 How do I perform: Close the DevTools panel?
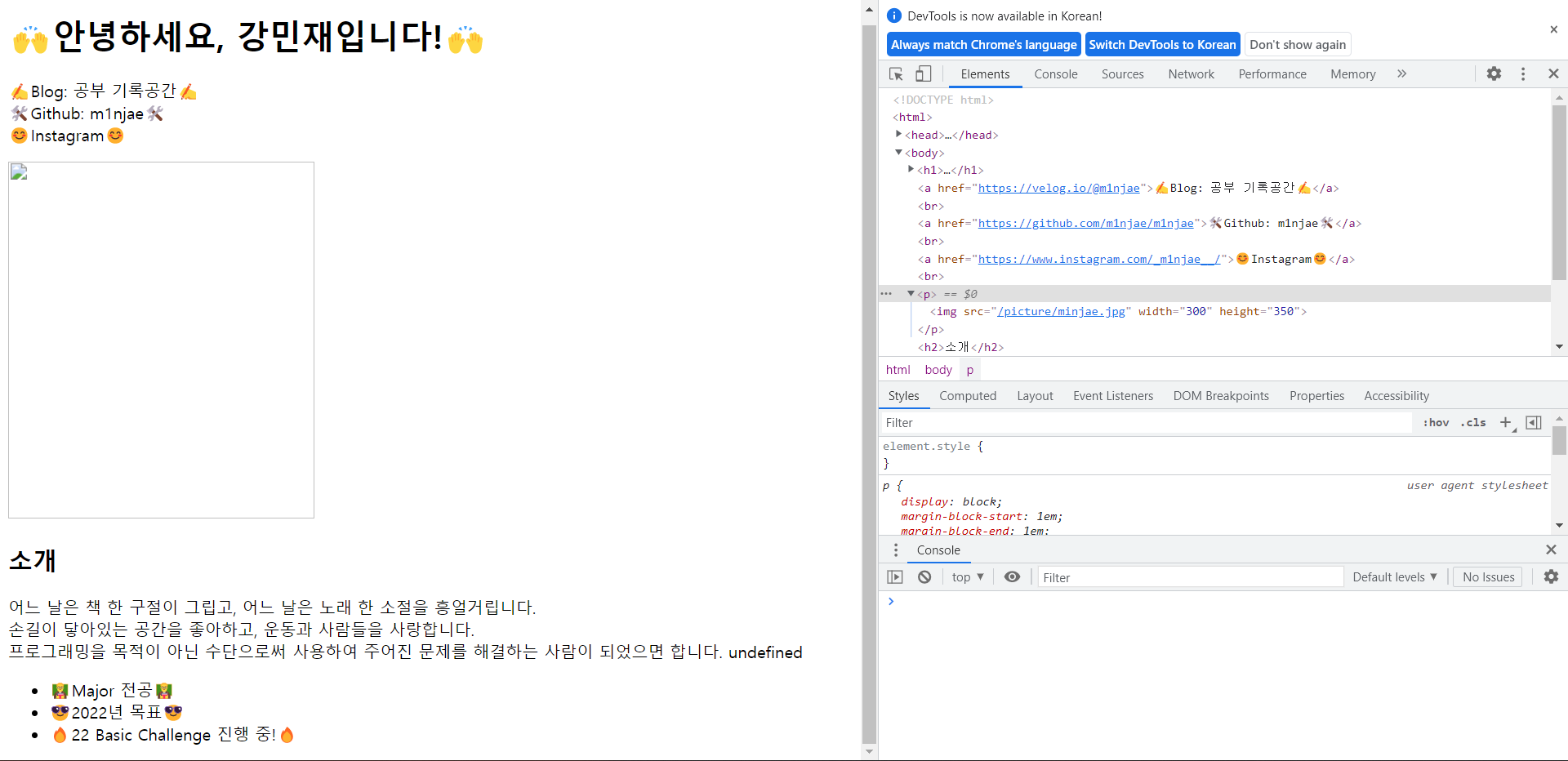pos(1553,73)
